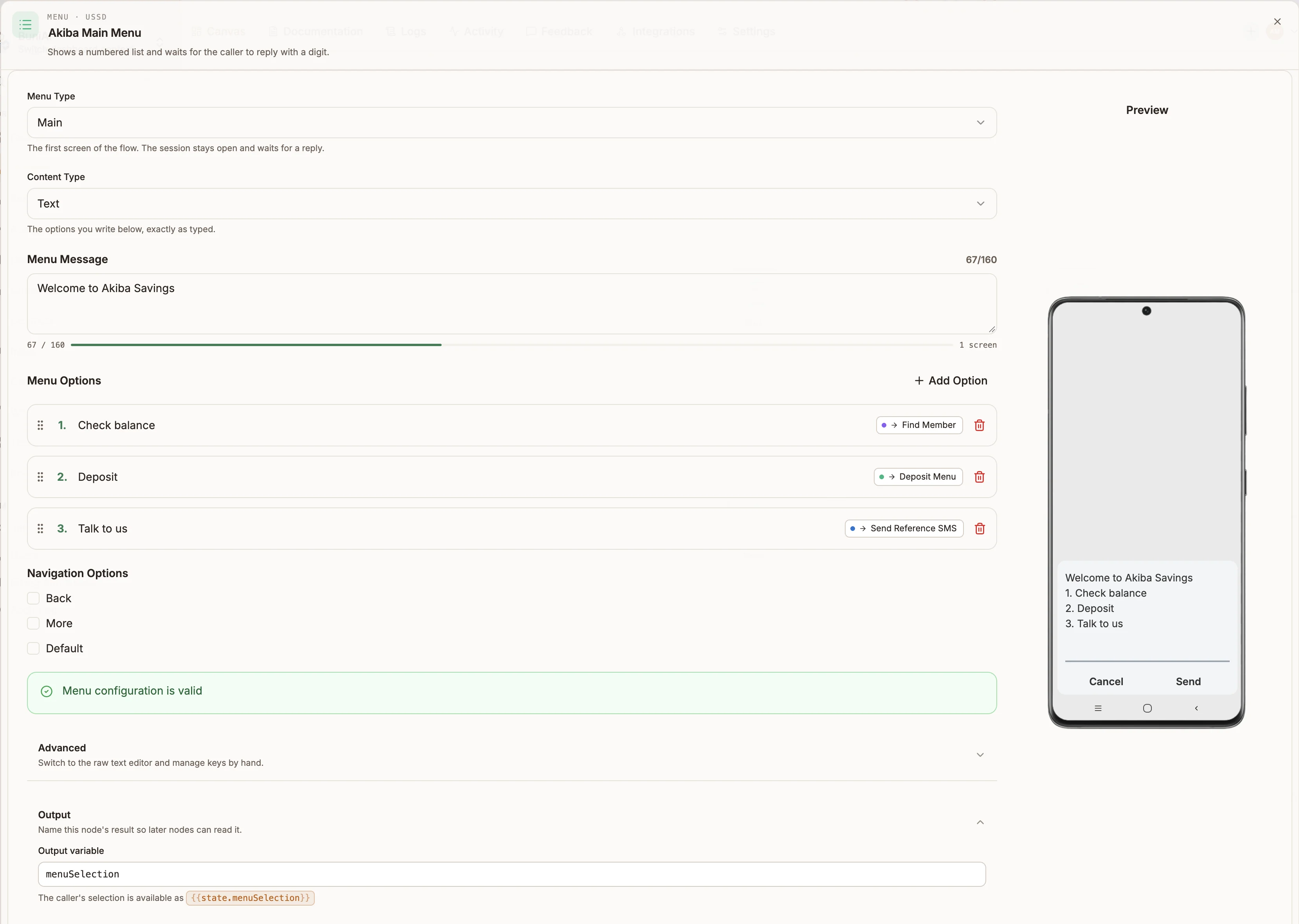Edit the Deposit option label
This screenshot has height=924, width=1299.
coord(98,477)
